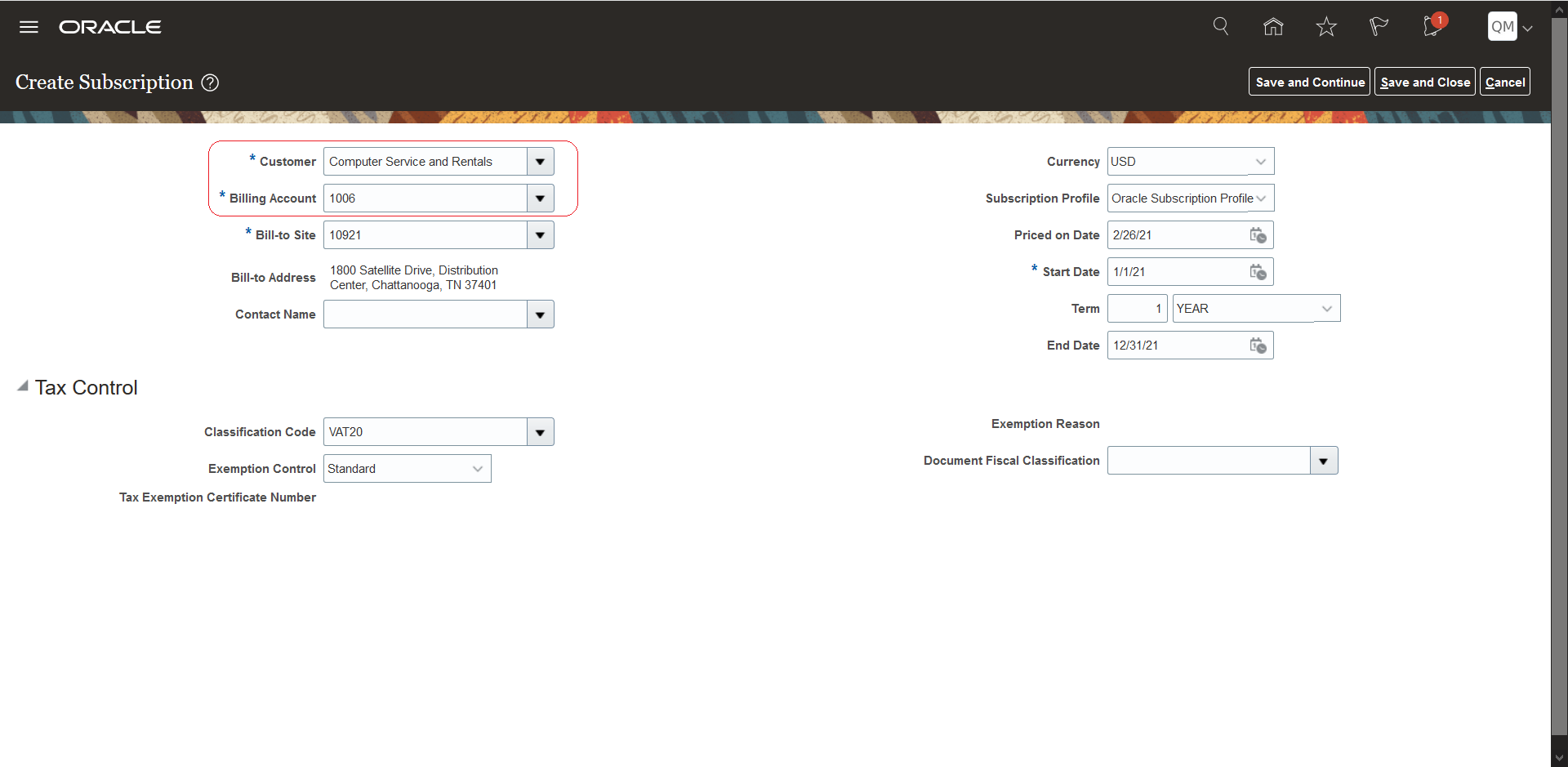This screenshot has height=767, width=1568.
Task: Click the Priced on Date field
Action: [x=1178, y=235]
